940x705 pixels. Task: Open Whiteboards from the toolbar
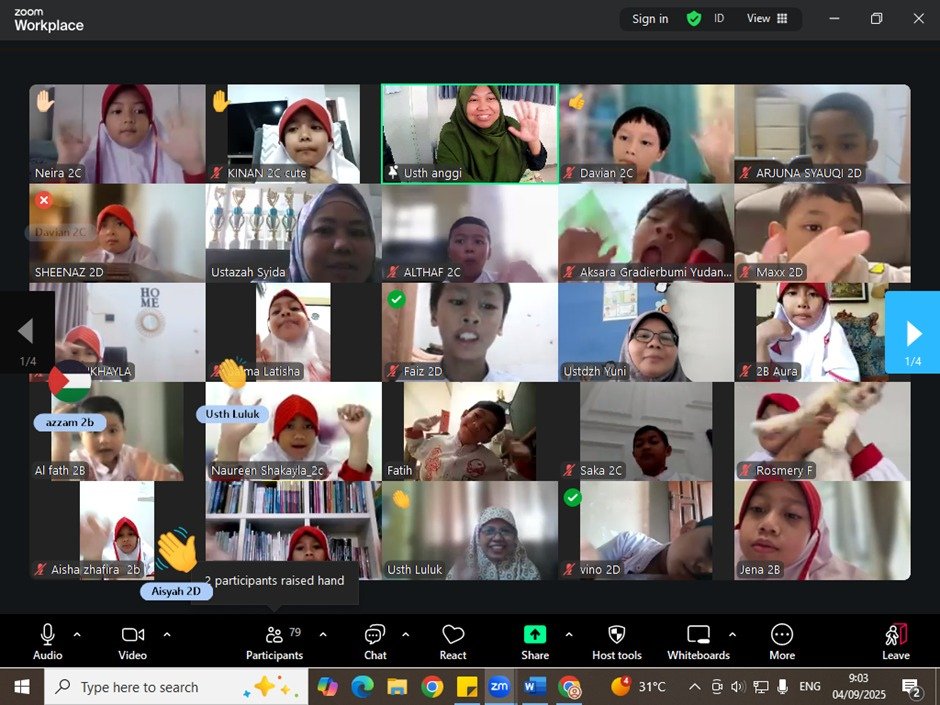point(698,641)
